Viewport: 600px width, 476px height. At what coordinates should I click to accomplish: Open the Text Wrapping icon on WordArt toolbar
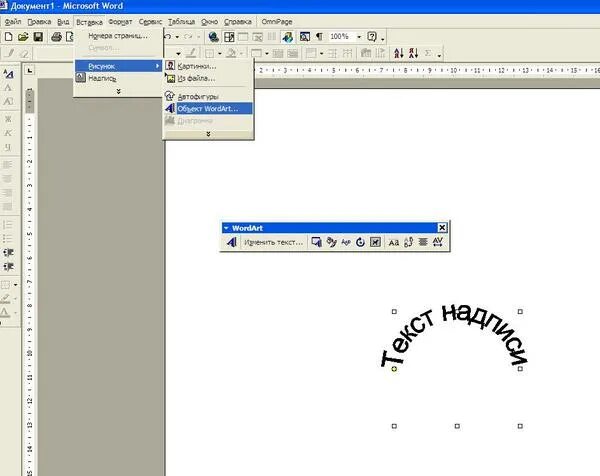375,242
